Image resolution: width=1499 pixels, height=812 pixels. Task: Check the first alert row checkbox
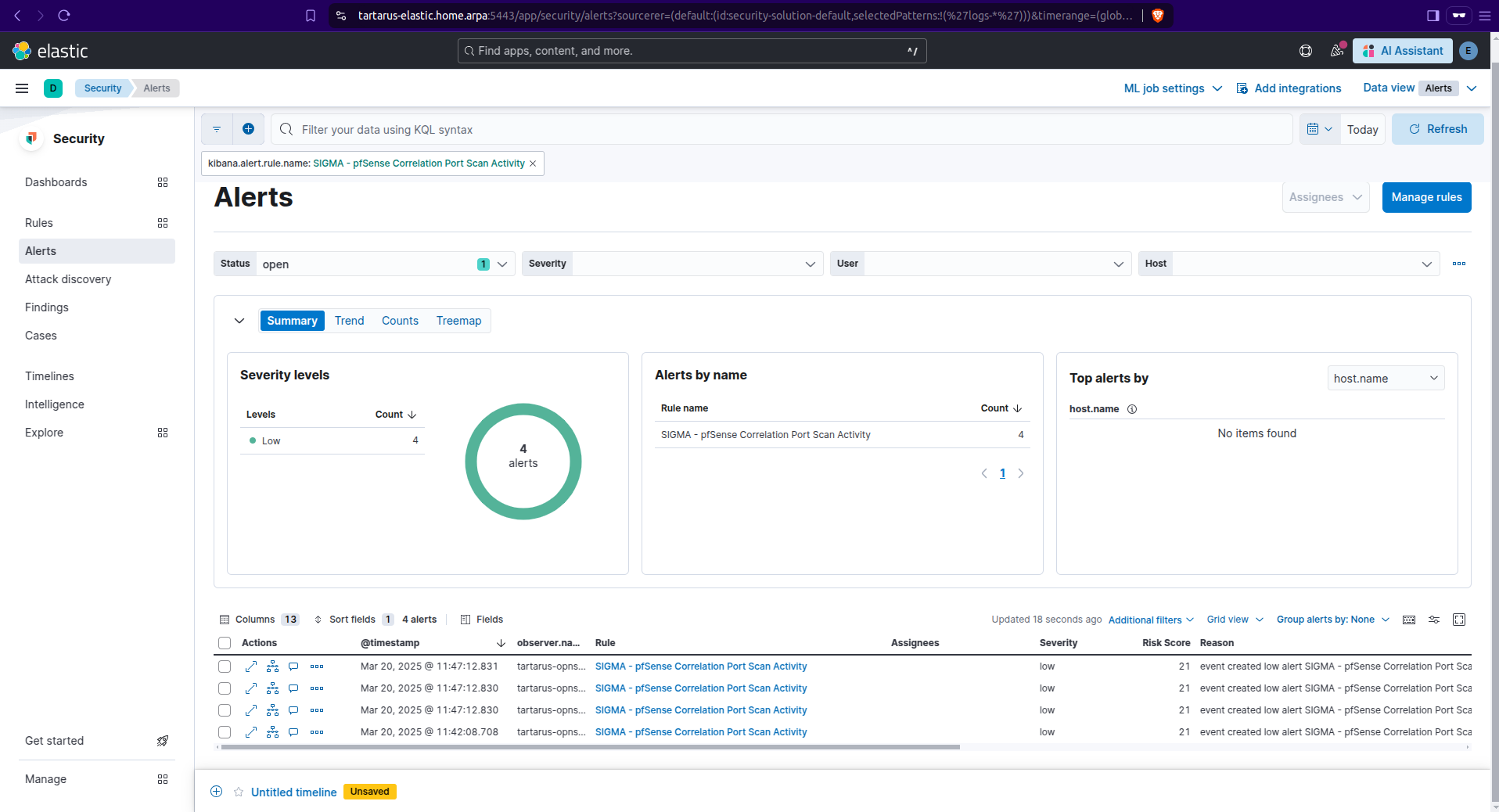tap(225, 666)
